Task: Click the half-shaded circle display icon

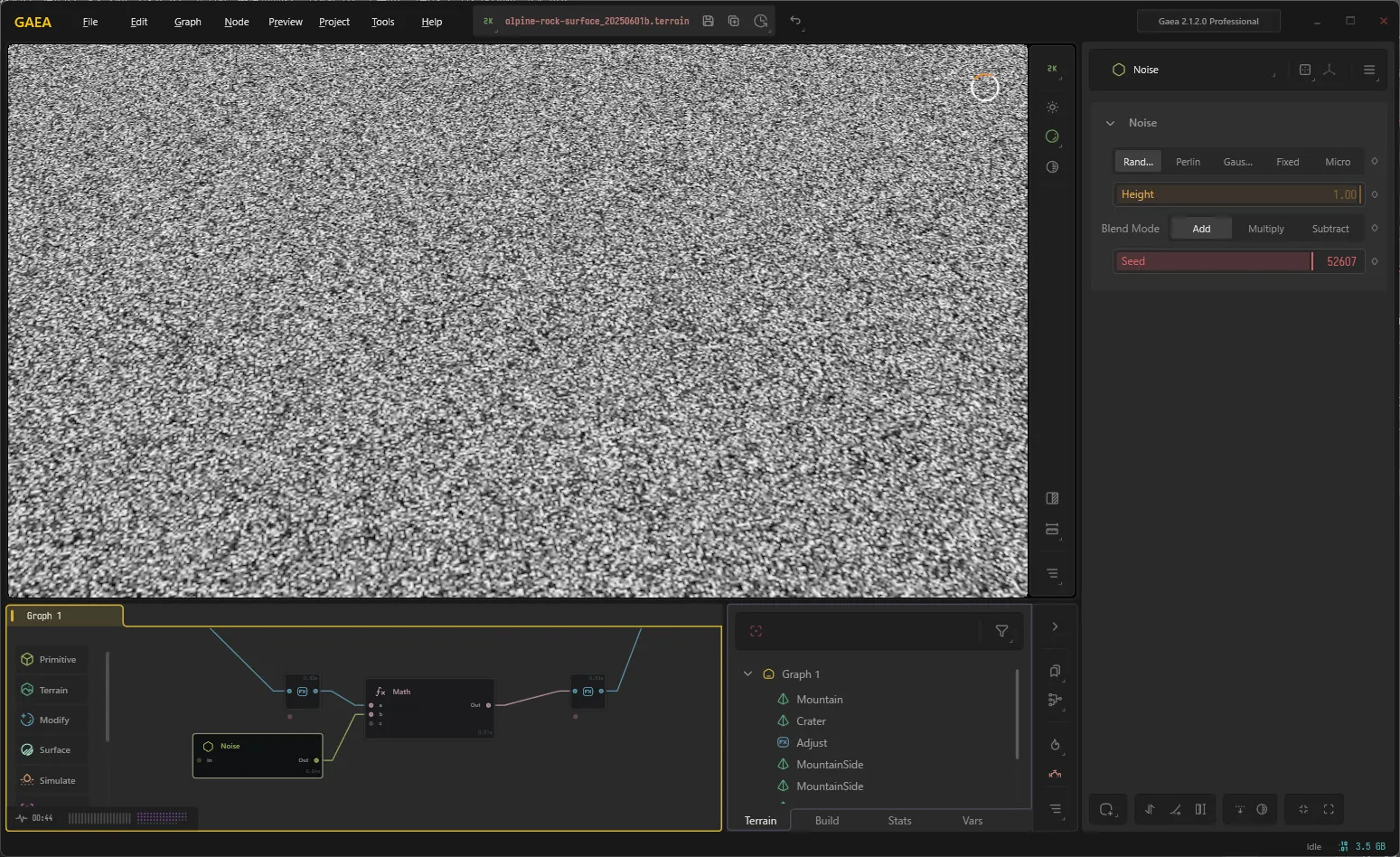Action: click(x=1052, y=167)
